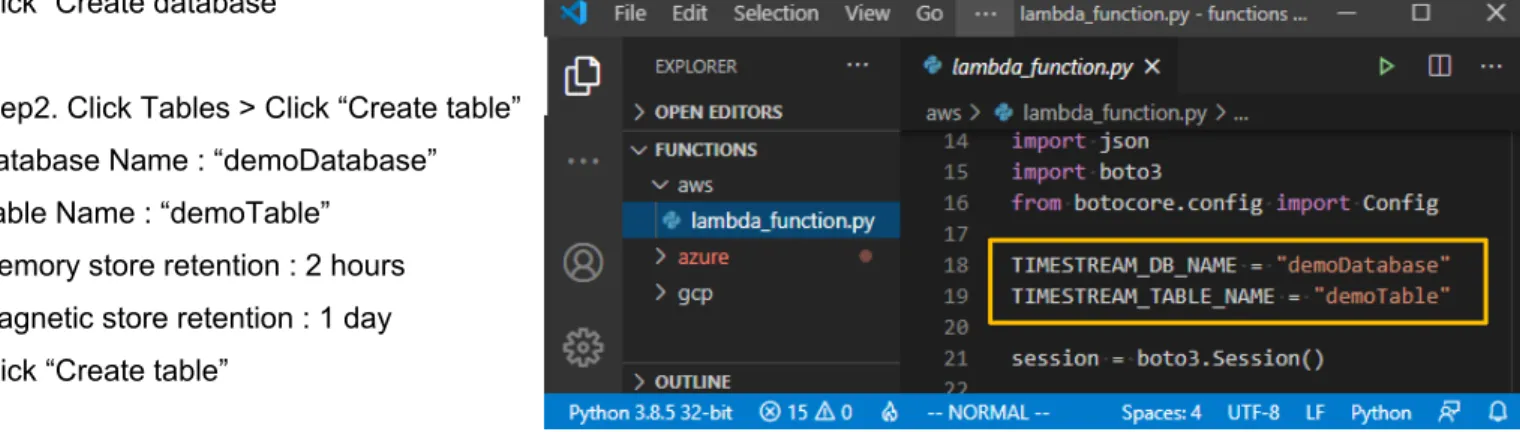Open the Selection menu
Image resolution: width=1520 pixels, height=432 pixels.
[774, 14]
